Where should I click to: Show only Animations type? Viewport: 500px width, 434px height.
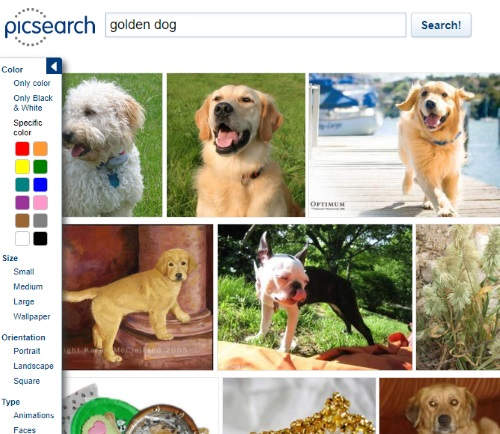coord(34,415)
